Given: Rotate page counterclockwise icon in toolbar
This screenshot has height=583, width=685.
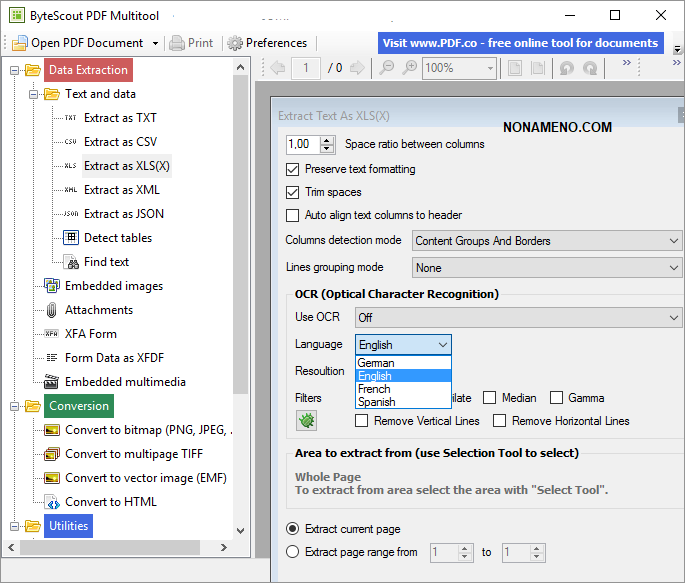Looking at the screenshot, I should (x=566, y=68).
